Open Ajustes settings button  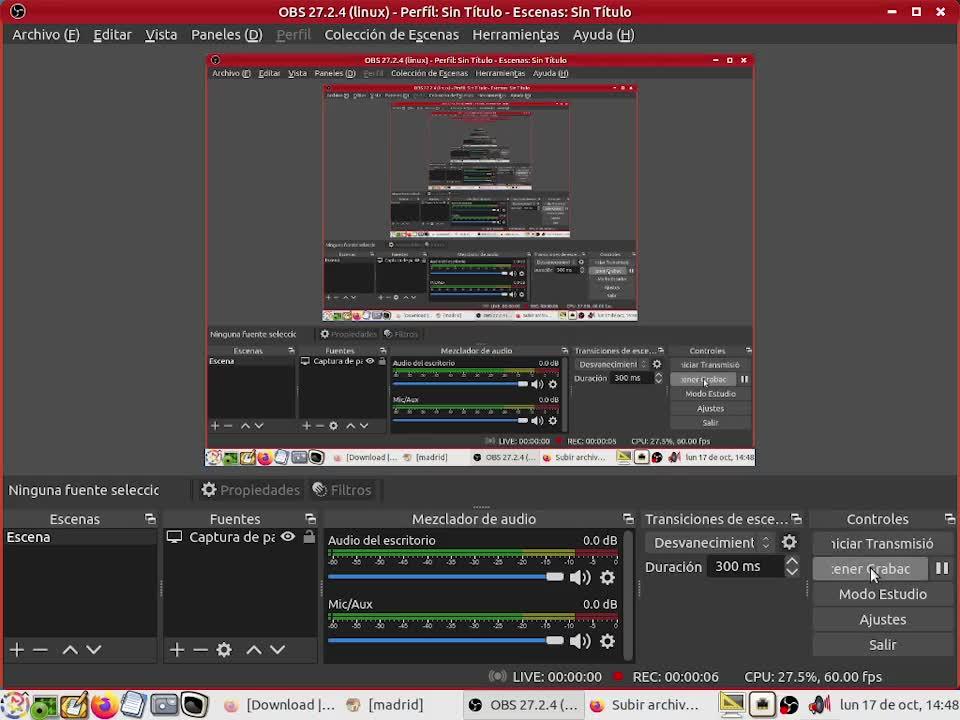[x=882, y=620]
